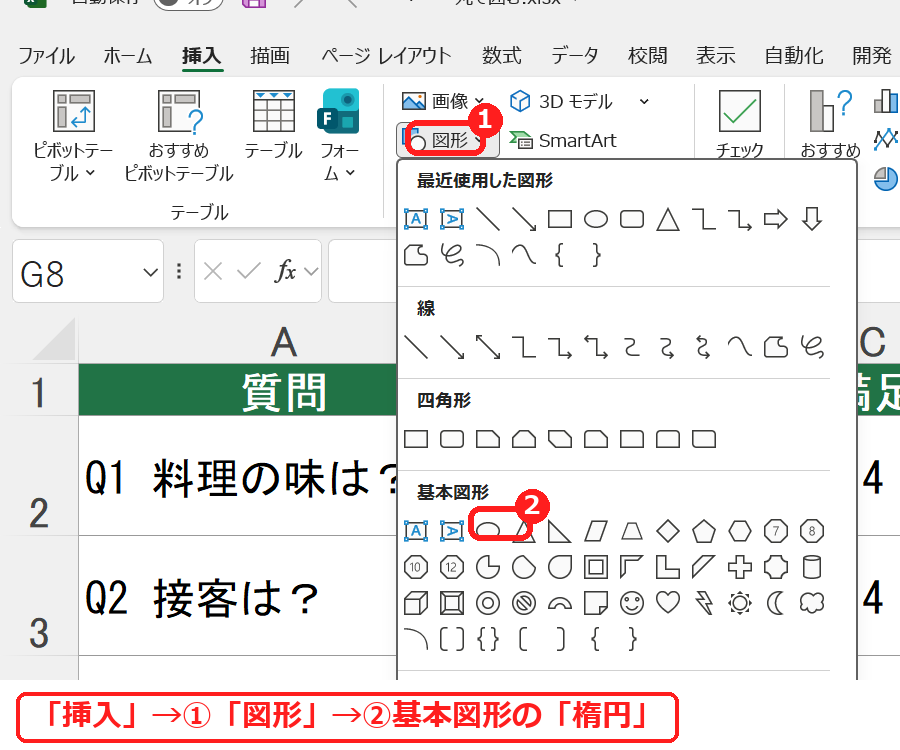Switch to the ホーム tab
The width and height of the screenshot is (900, 750).
coord(127,56)
